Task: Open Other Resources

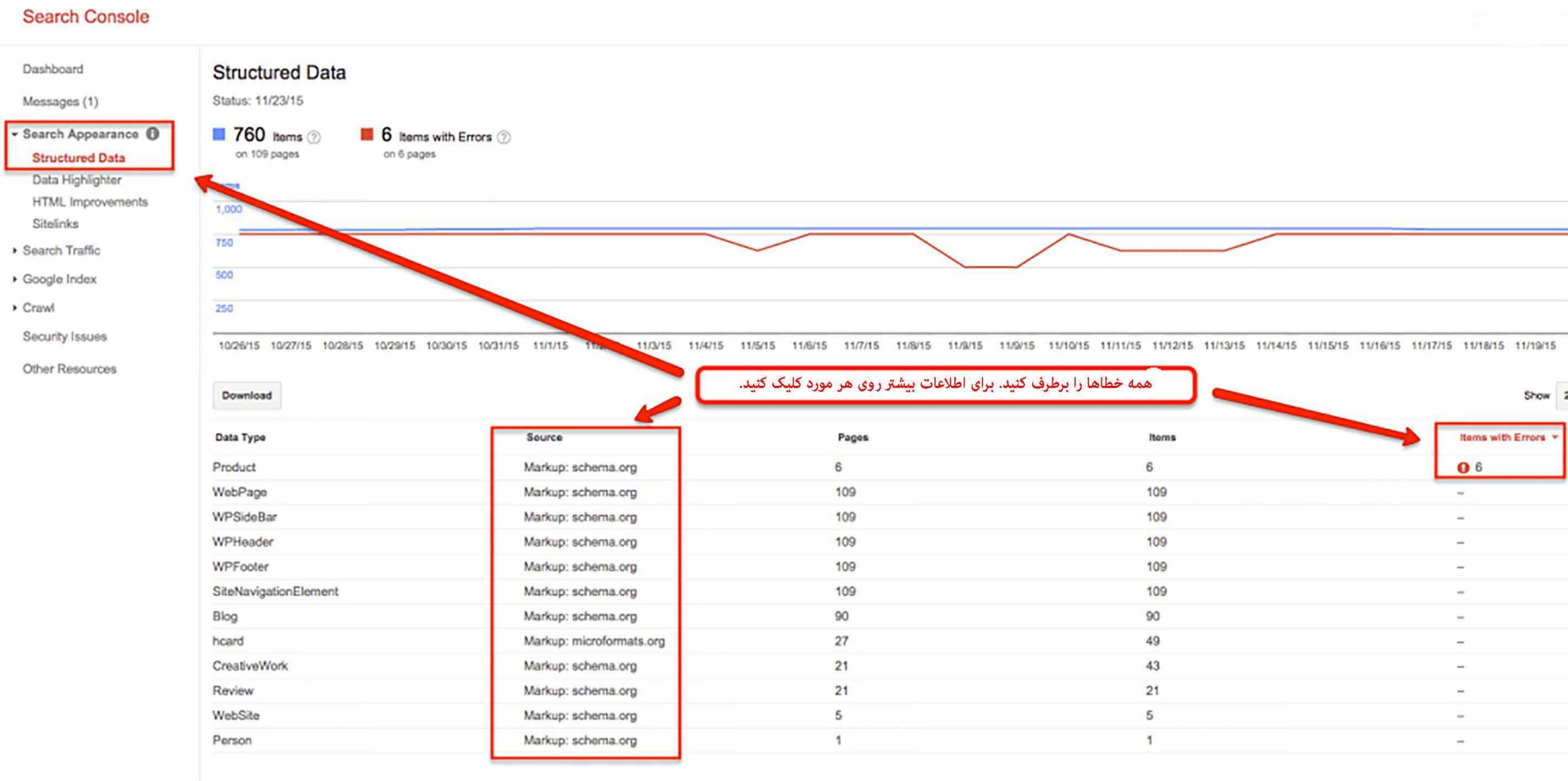Action: (69, 369)
